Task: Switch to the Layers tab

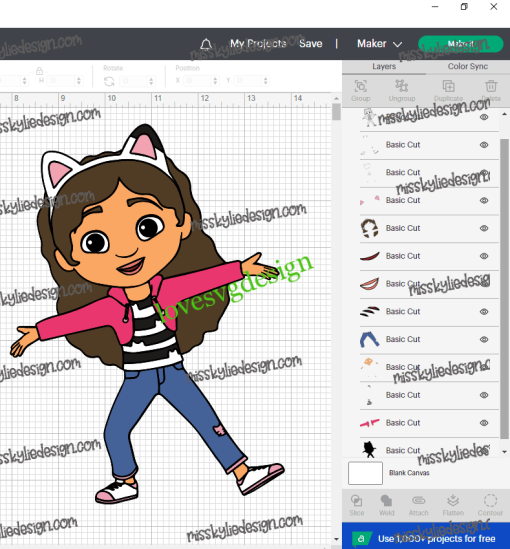Action: [x=384, y=67]
